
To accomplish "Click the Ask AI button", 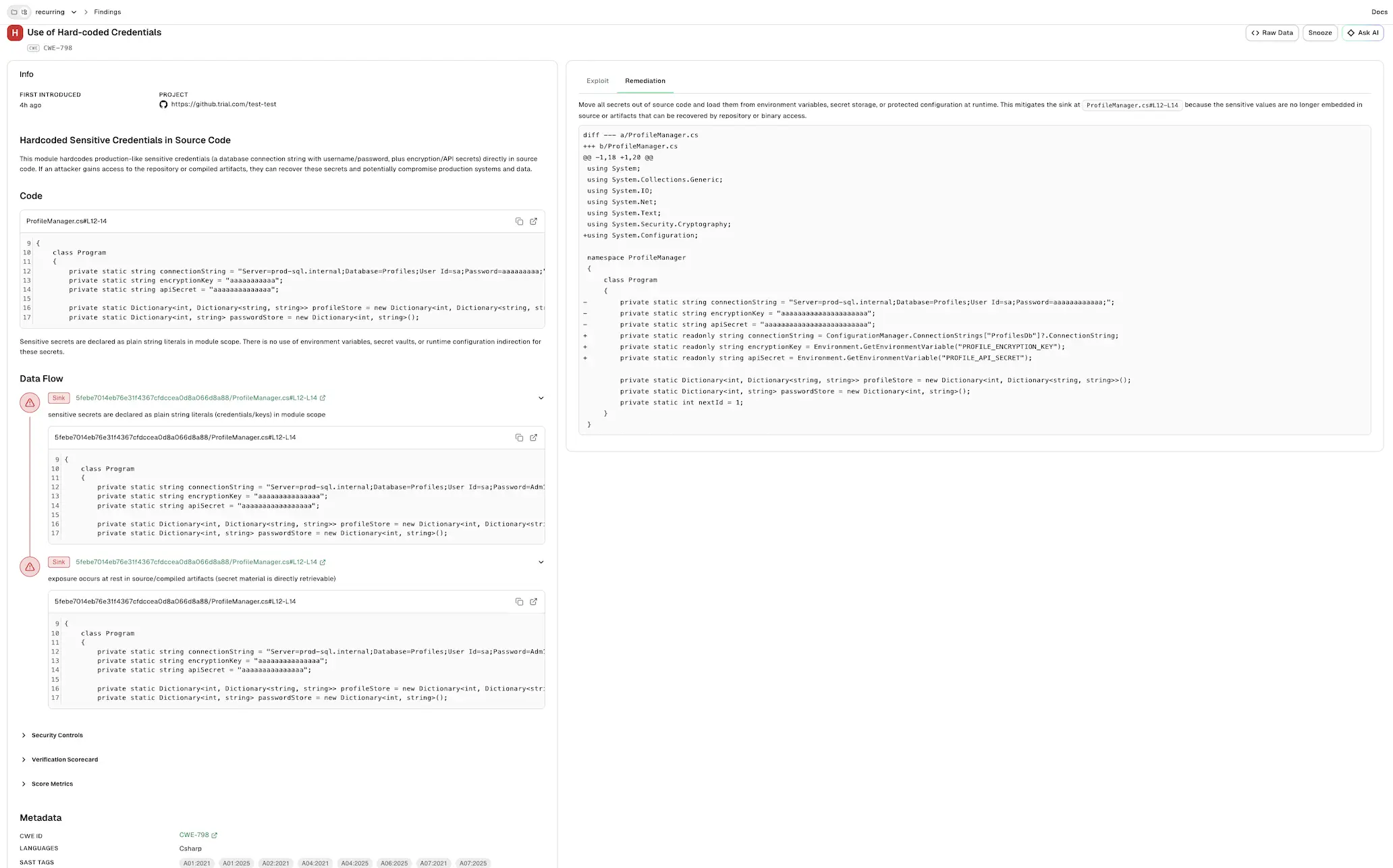I will 1363,33.
